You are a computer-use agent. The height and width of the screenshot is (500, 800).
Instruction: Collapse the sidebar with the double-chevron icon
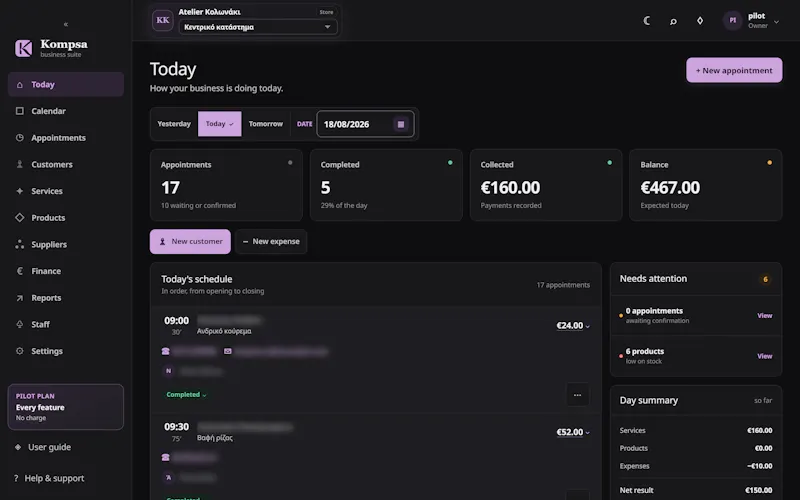[x=66, y=24]
